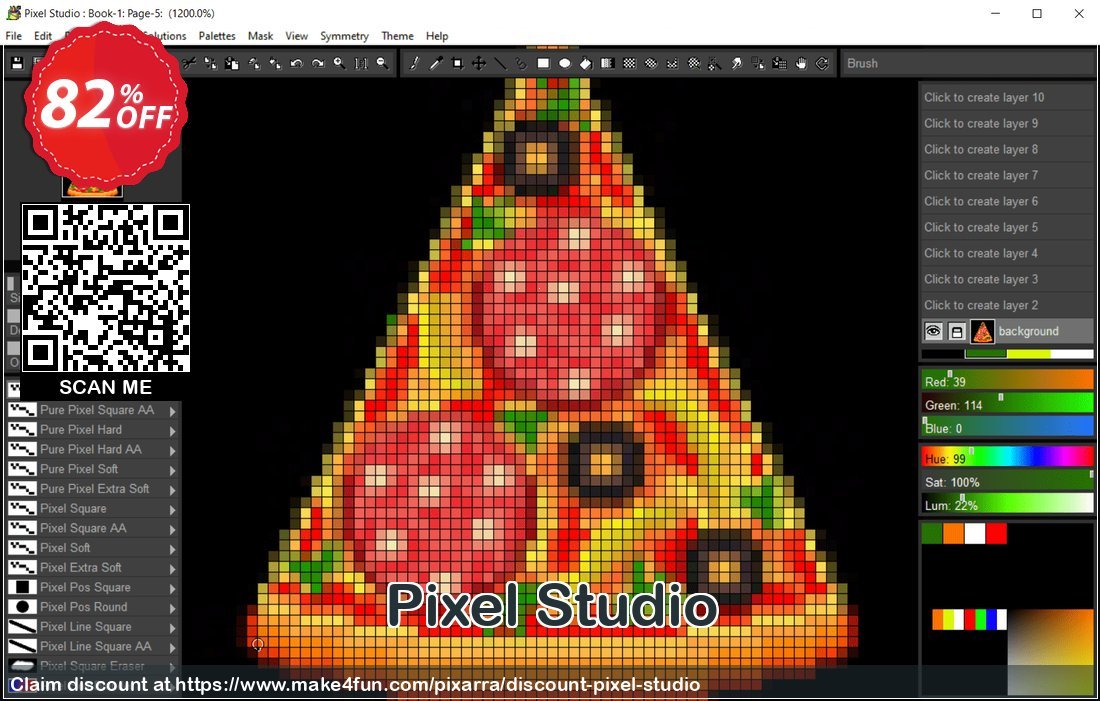Expand Pixel Pos Round submenu arrow
This screenshot has height=701, width=1100.
(x=173, y=608)
